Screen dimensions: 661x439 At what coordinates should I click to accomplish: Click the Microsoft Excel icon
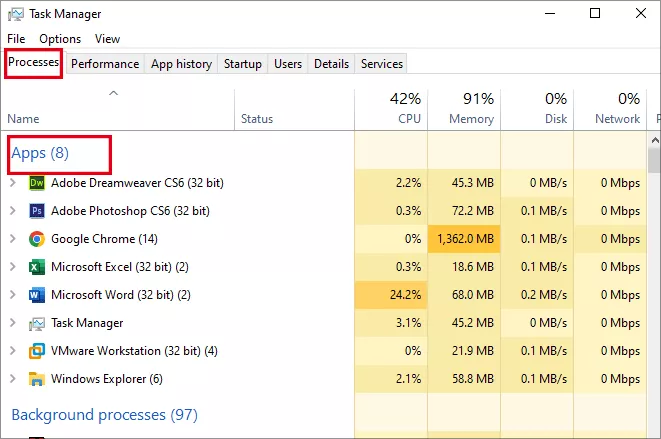pyautogui.click(x=37, y=267)
